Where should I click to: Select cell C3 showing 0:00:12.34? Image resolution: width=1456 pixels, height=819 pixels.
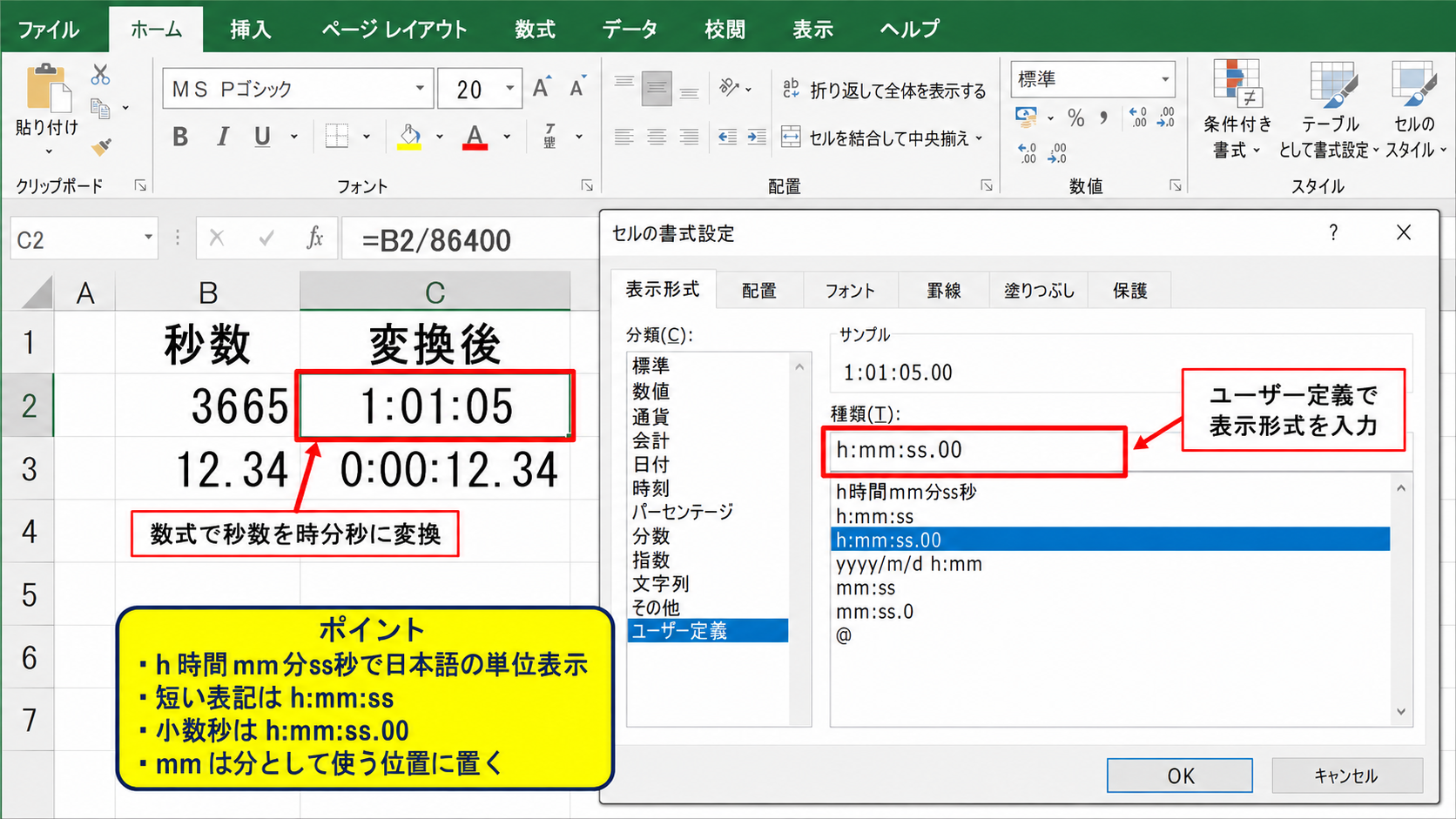click(x=435, y=470)
